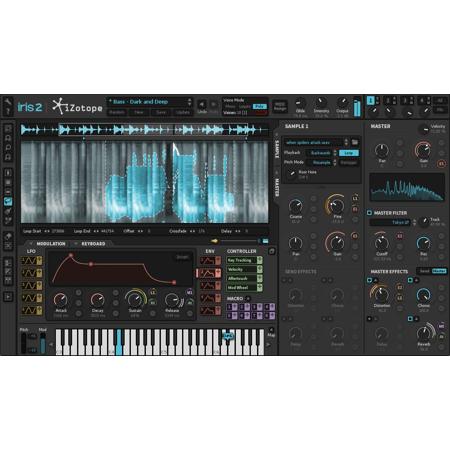The height and width of the screenshot is (450, 450).
Task: Click the Save preset button
Action: [161, 112]
